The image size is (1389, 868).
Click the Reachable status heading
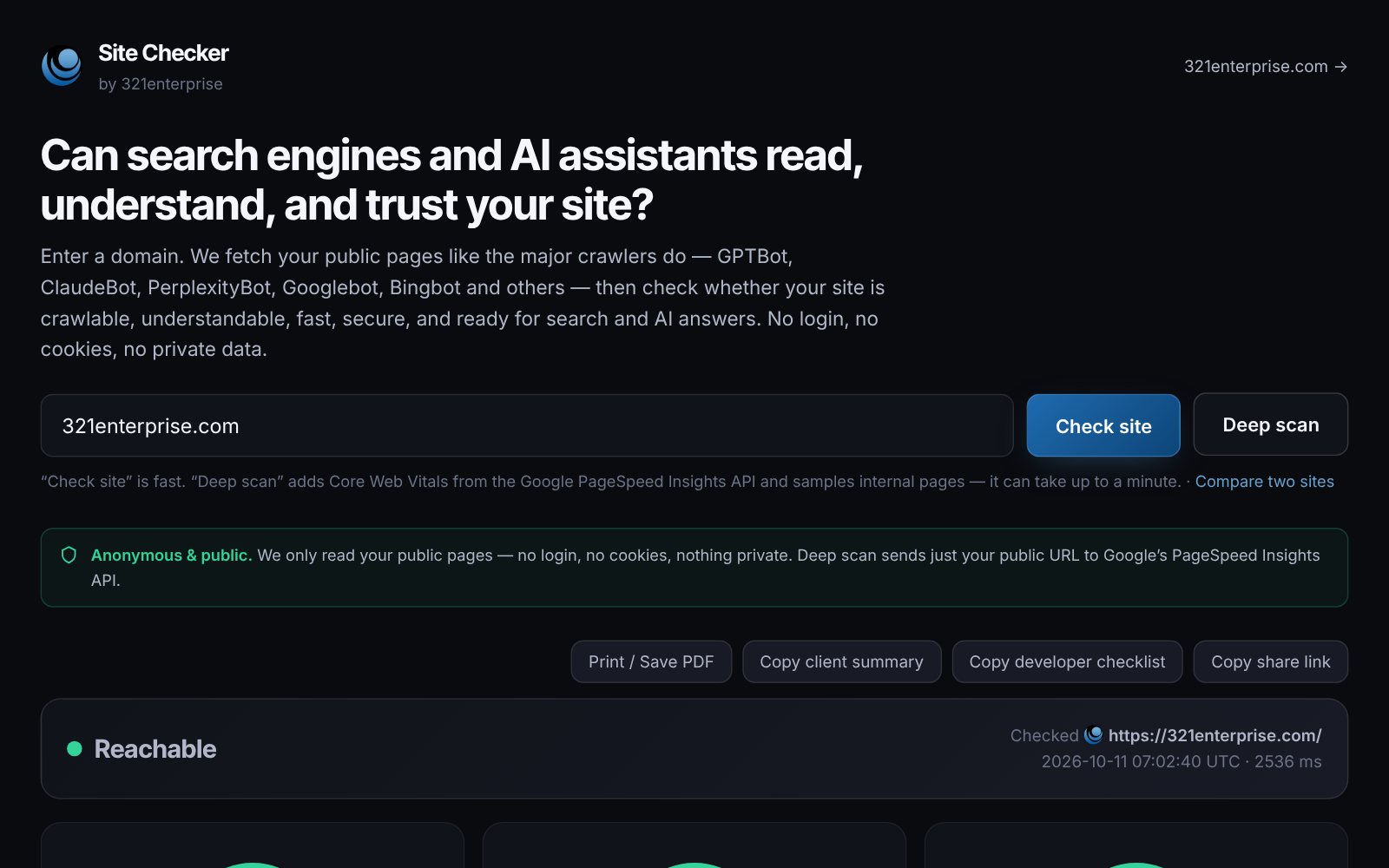pyautogui.click(x=155, y=749)
